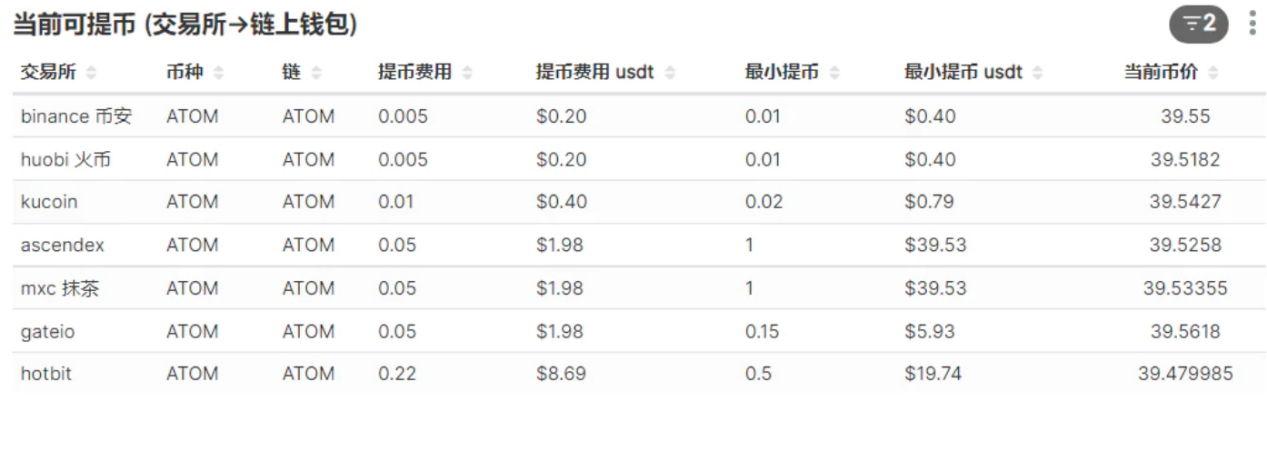Select the mxc 抹茶 row
Viewport: 1267px width, 462px height.
(59, 288)
